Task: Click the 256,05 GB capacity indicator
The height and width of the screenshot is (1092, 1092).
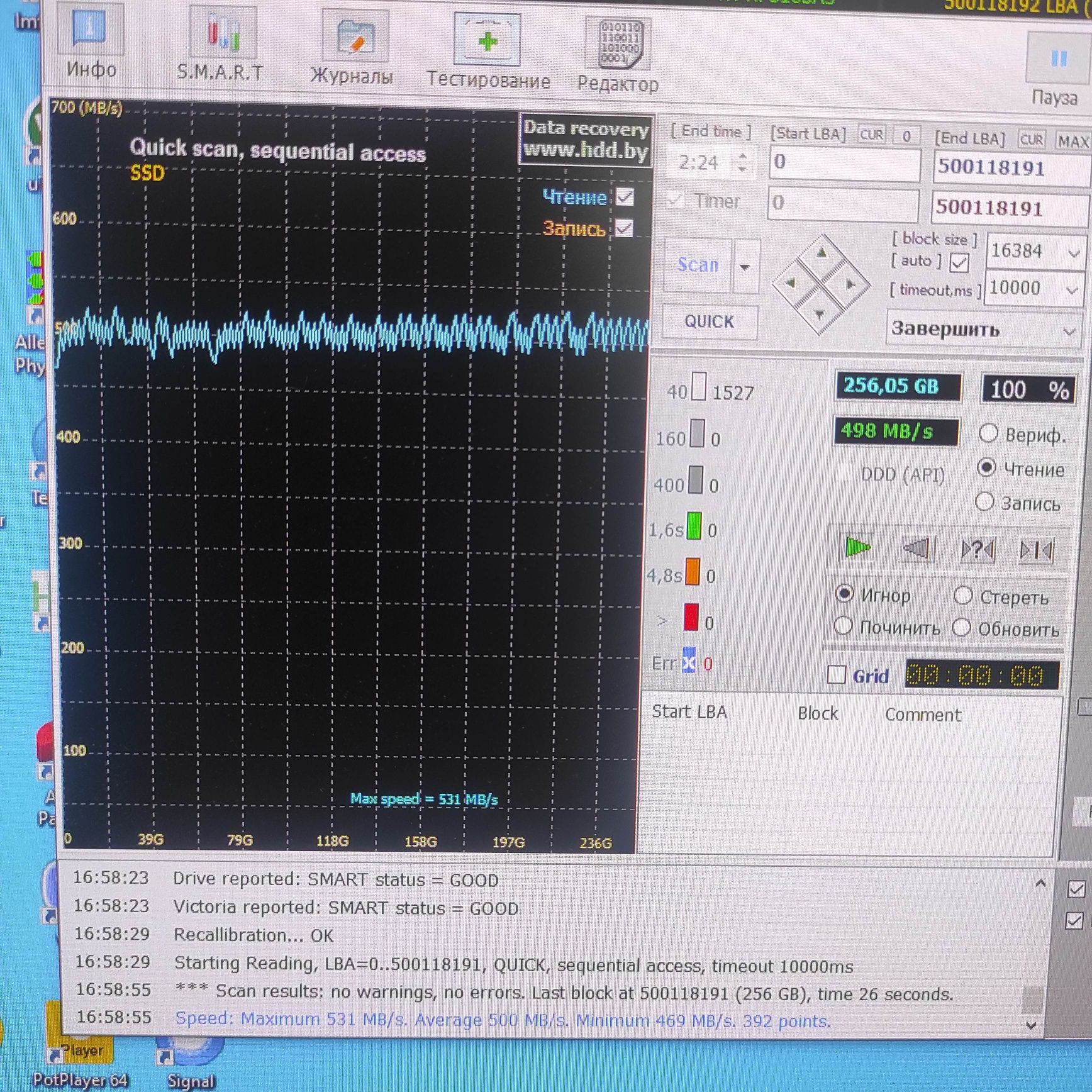Action: coord(898,386)
